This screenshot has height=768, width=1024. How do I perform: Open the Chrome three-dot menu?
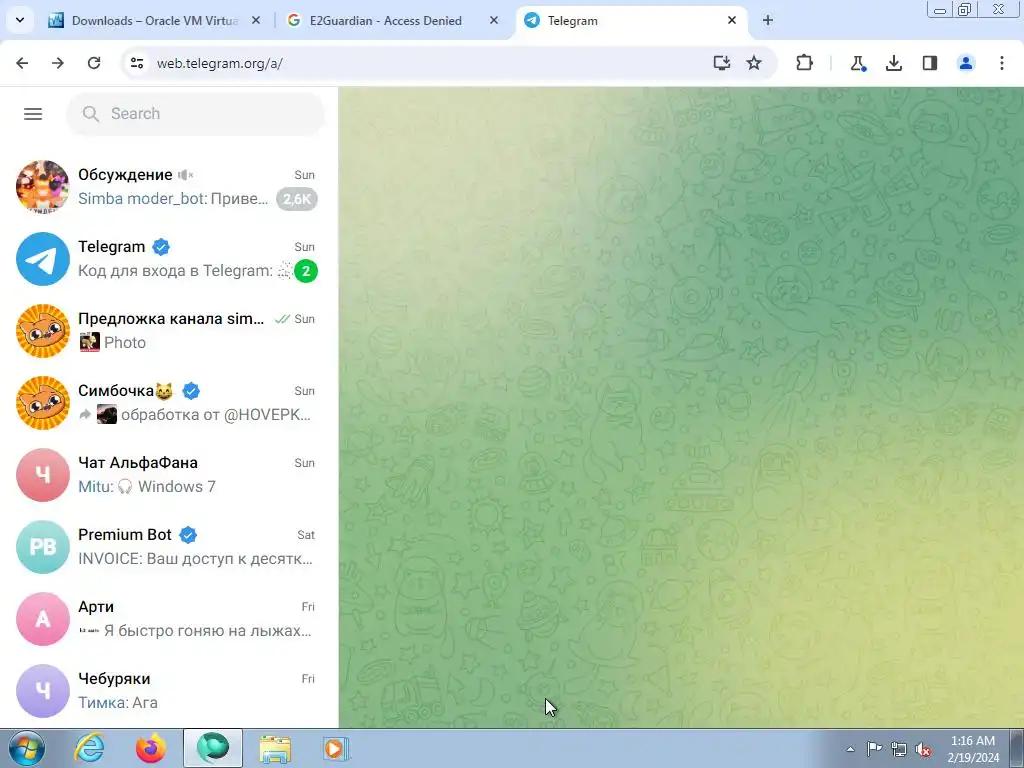click(x=1002, y=63)
